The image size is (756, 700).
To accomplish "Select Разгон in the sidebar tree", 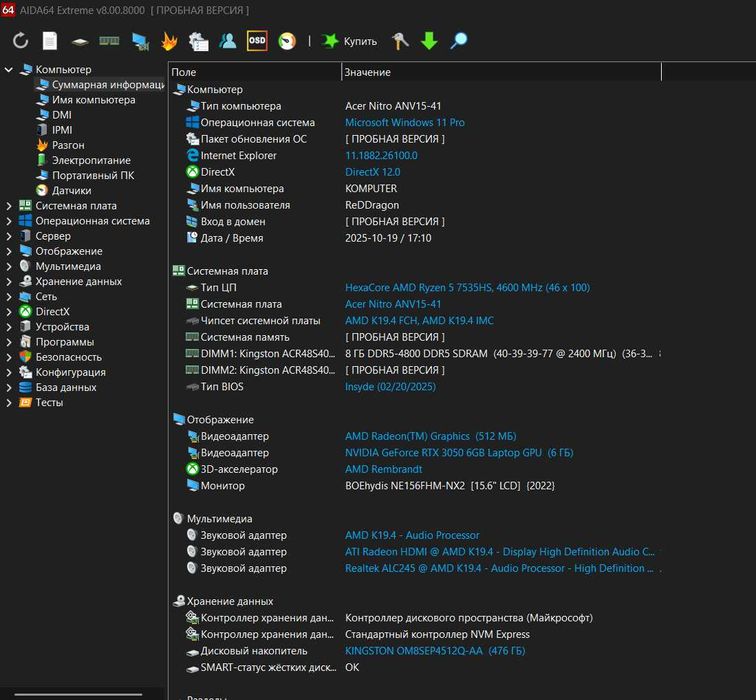I will coord(68,145).
